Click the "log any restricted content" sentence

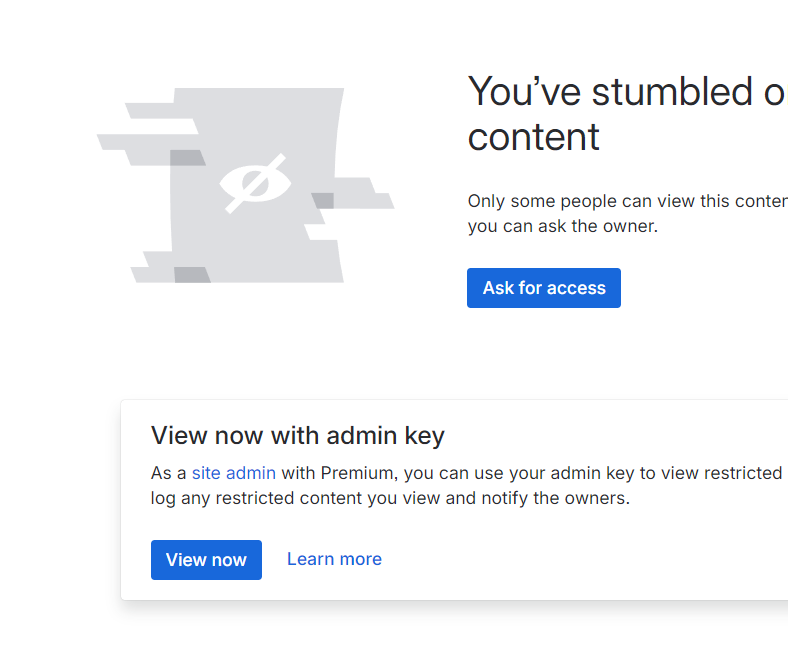click(x=256, y=498)
